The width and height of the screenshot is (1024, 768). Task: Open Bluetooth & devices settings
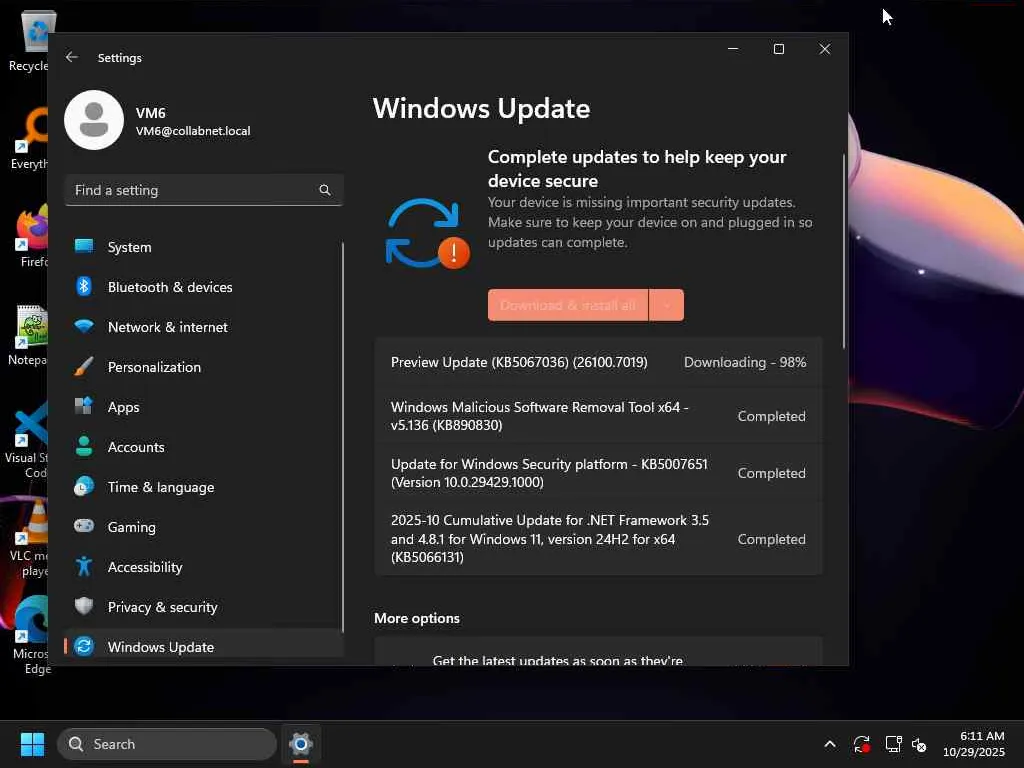(x=204, y=287)
